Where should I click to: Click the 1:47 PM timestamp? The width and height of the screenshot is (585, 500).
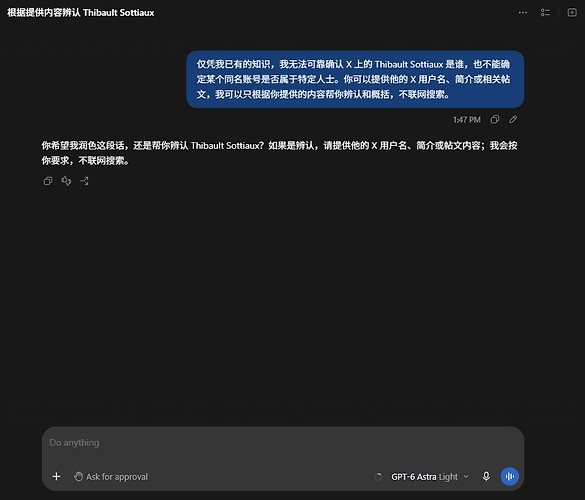point(467,120)
